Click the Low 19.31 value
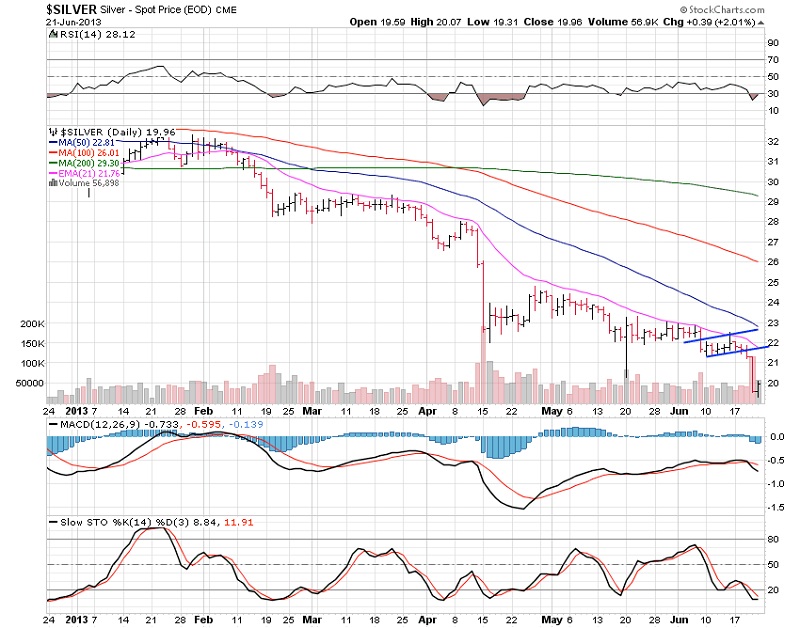 click(x=493, y=22)
